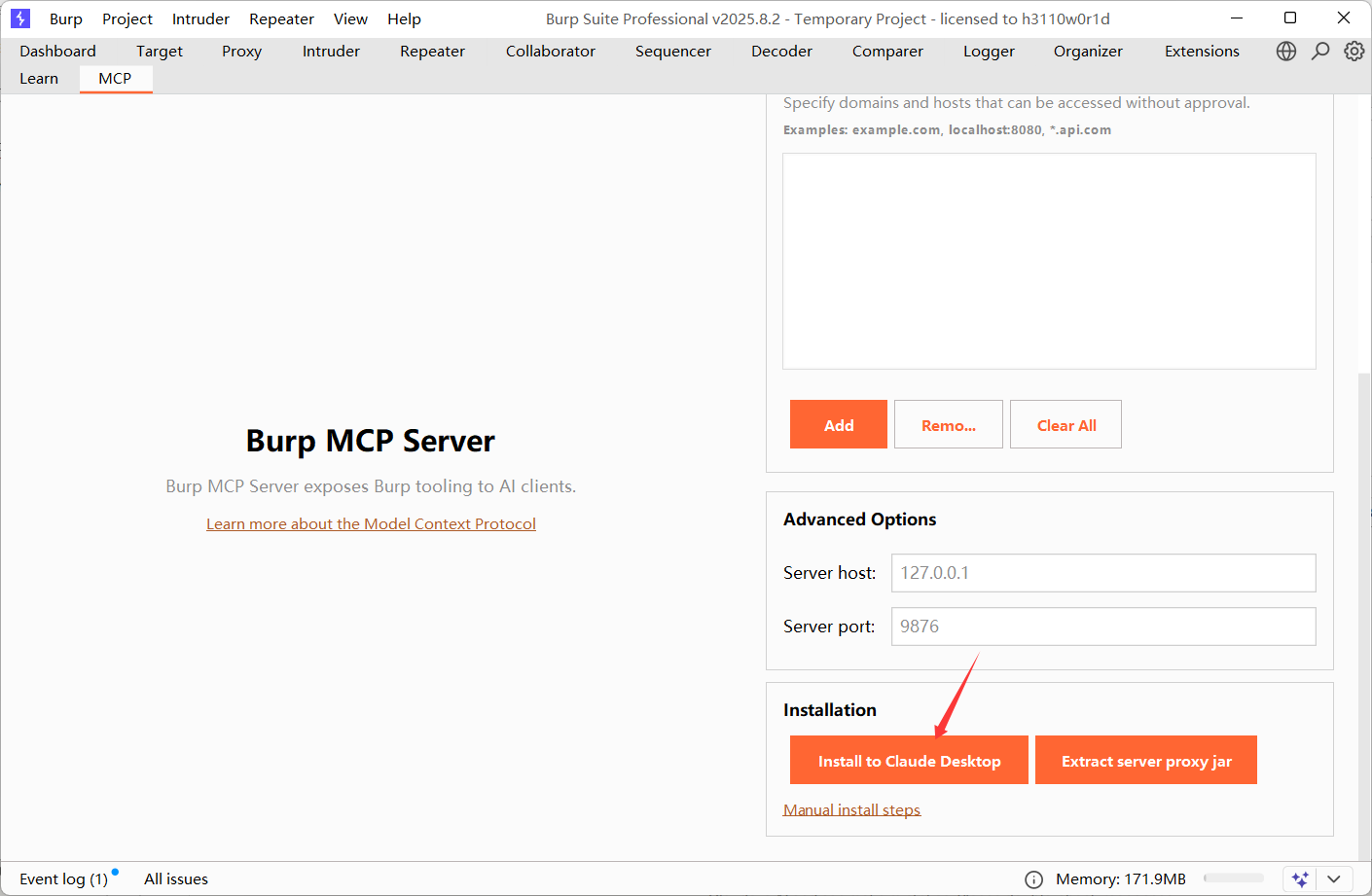Open Settings via the gear icon
This screenshot has width=1372, height=896.
(x=1354, y=52)
